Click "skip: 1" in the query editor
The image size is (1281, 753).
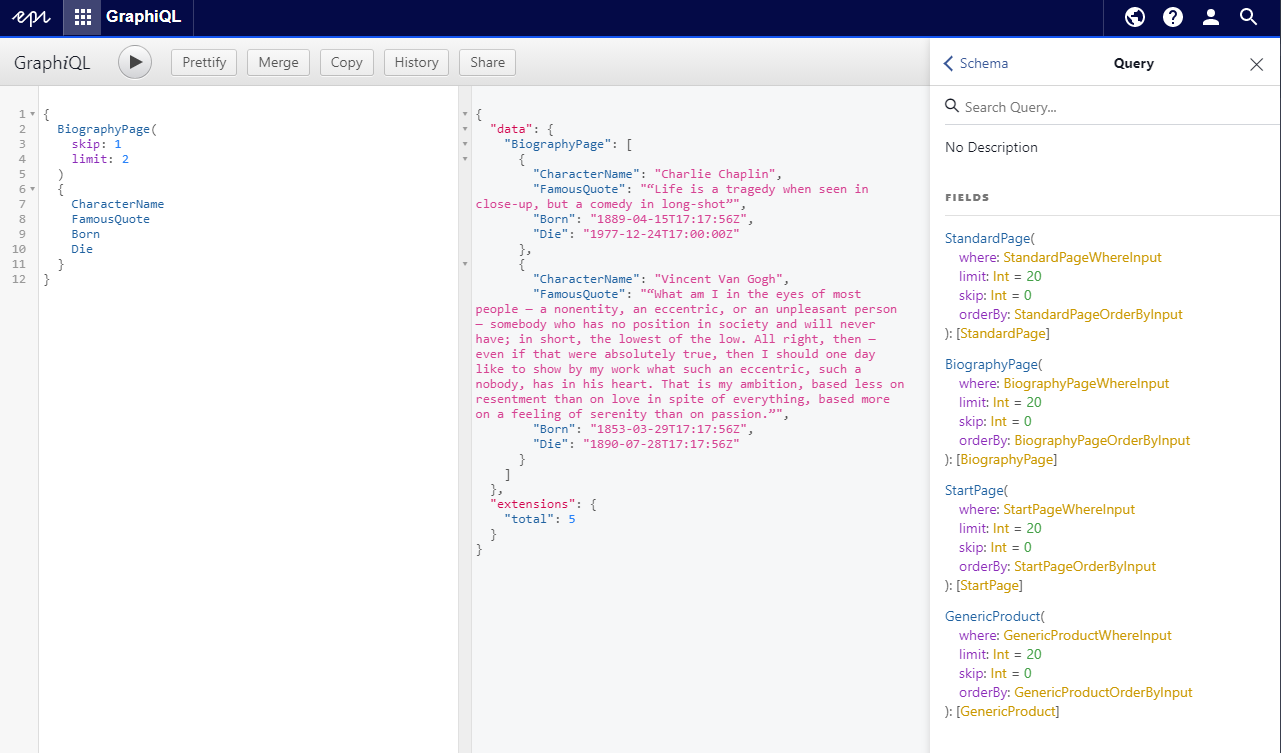[96, 144]
